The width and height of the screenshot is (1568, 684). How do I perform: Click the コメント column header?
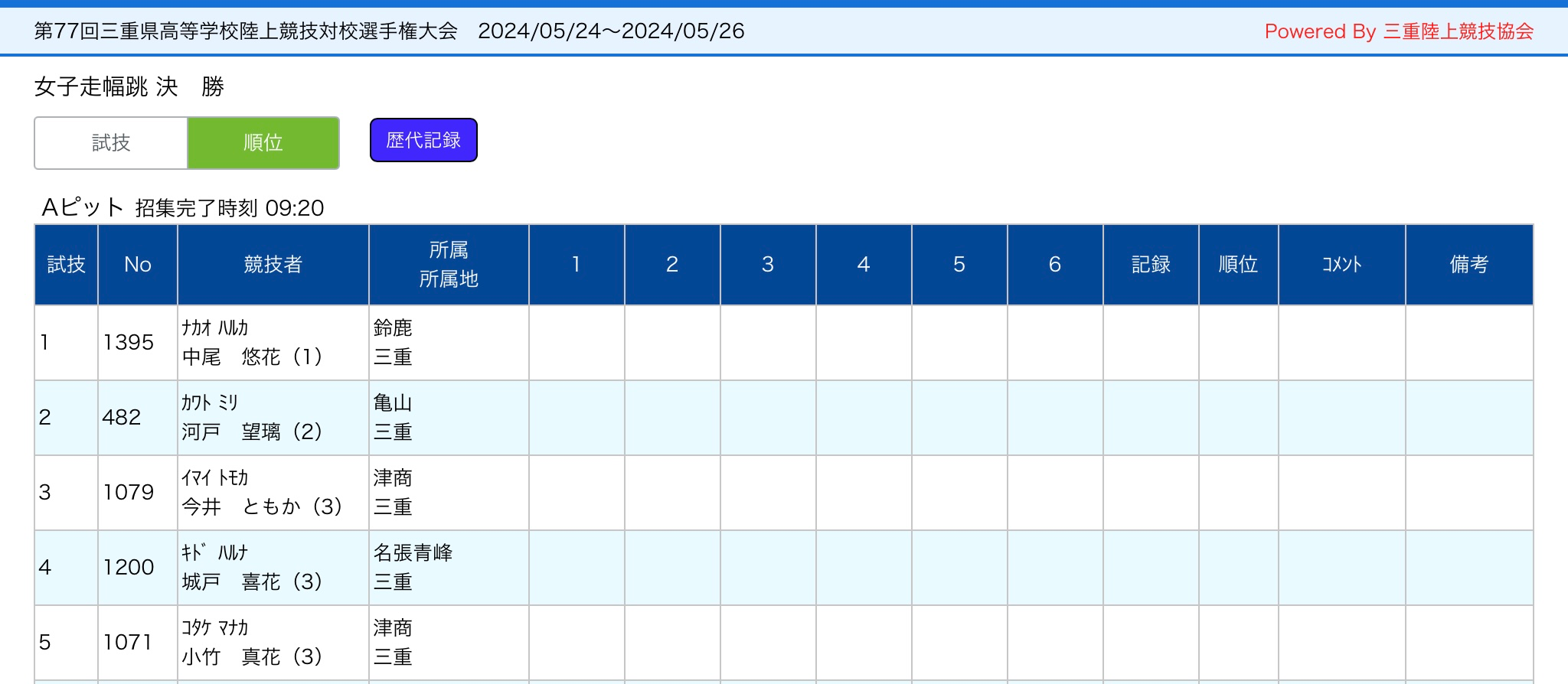tap(1341, 265)
